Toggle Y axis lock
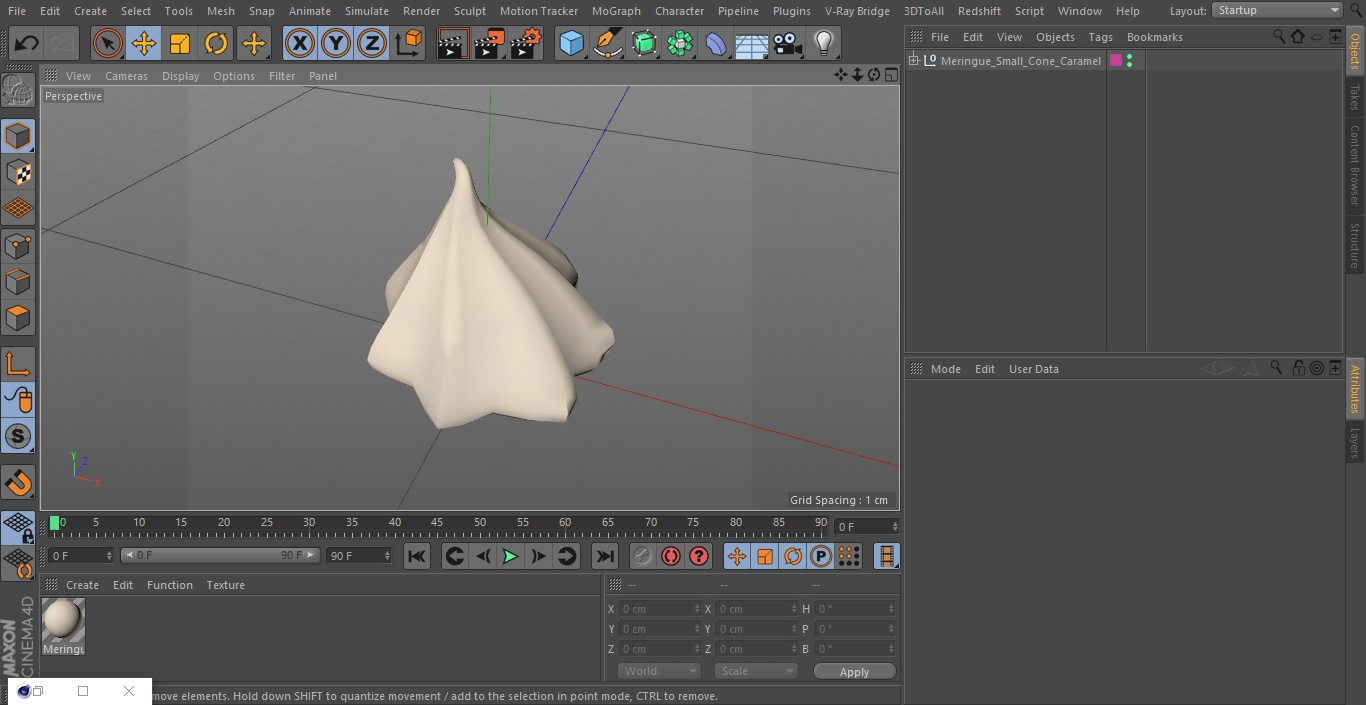The height and width of the screenshot is (705, 1366). point(336,44)
